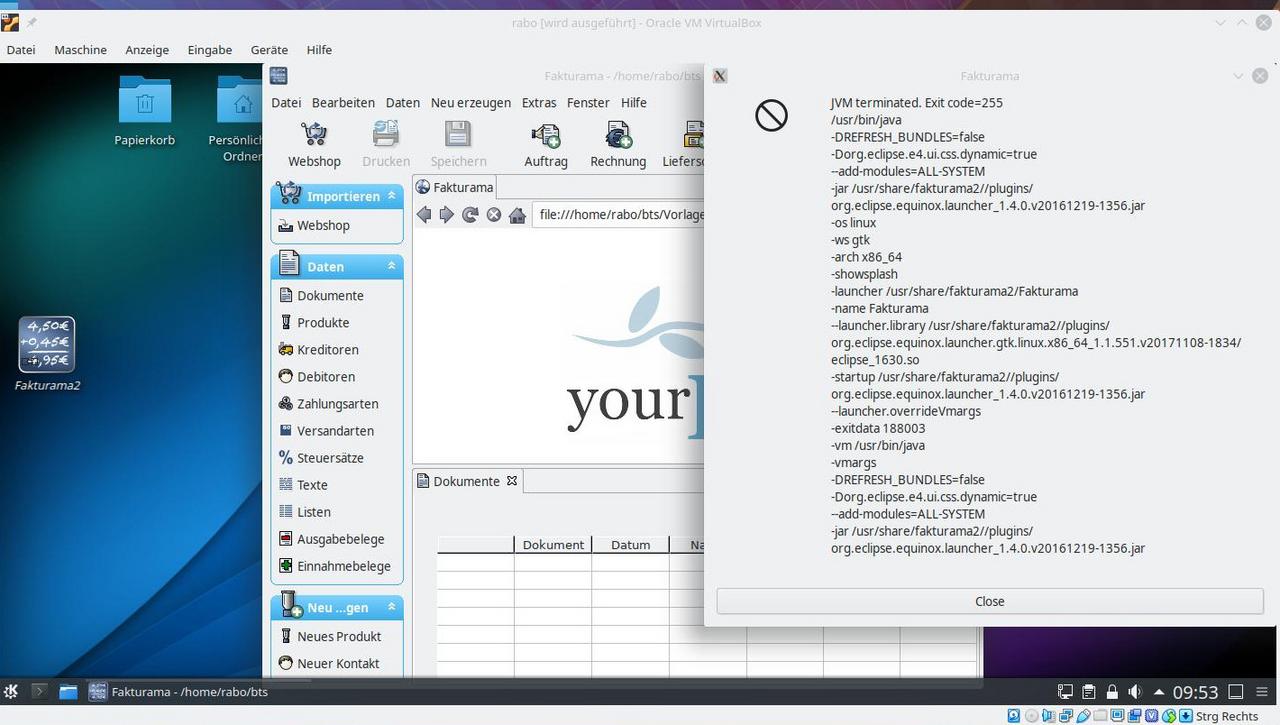Click the volume icon in the system tray
Screen dimensions: 1280x725
[1134, 691]
